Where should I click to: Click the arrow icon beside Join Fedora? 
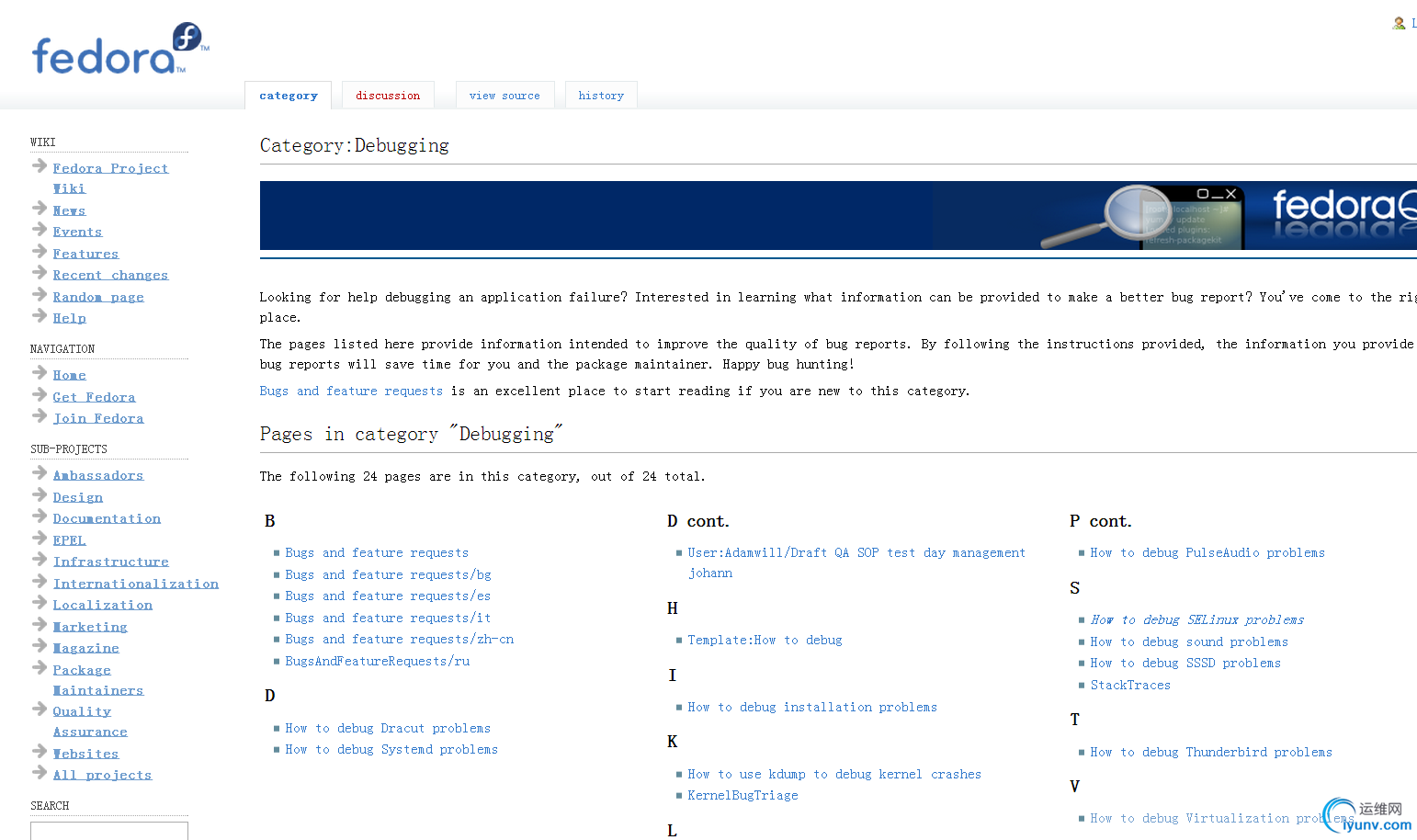pos(40,415)
